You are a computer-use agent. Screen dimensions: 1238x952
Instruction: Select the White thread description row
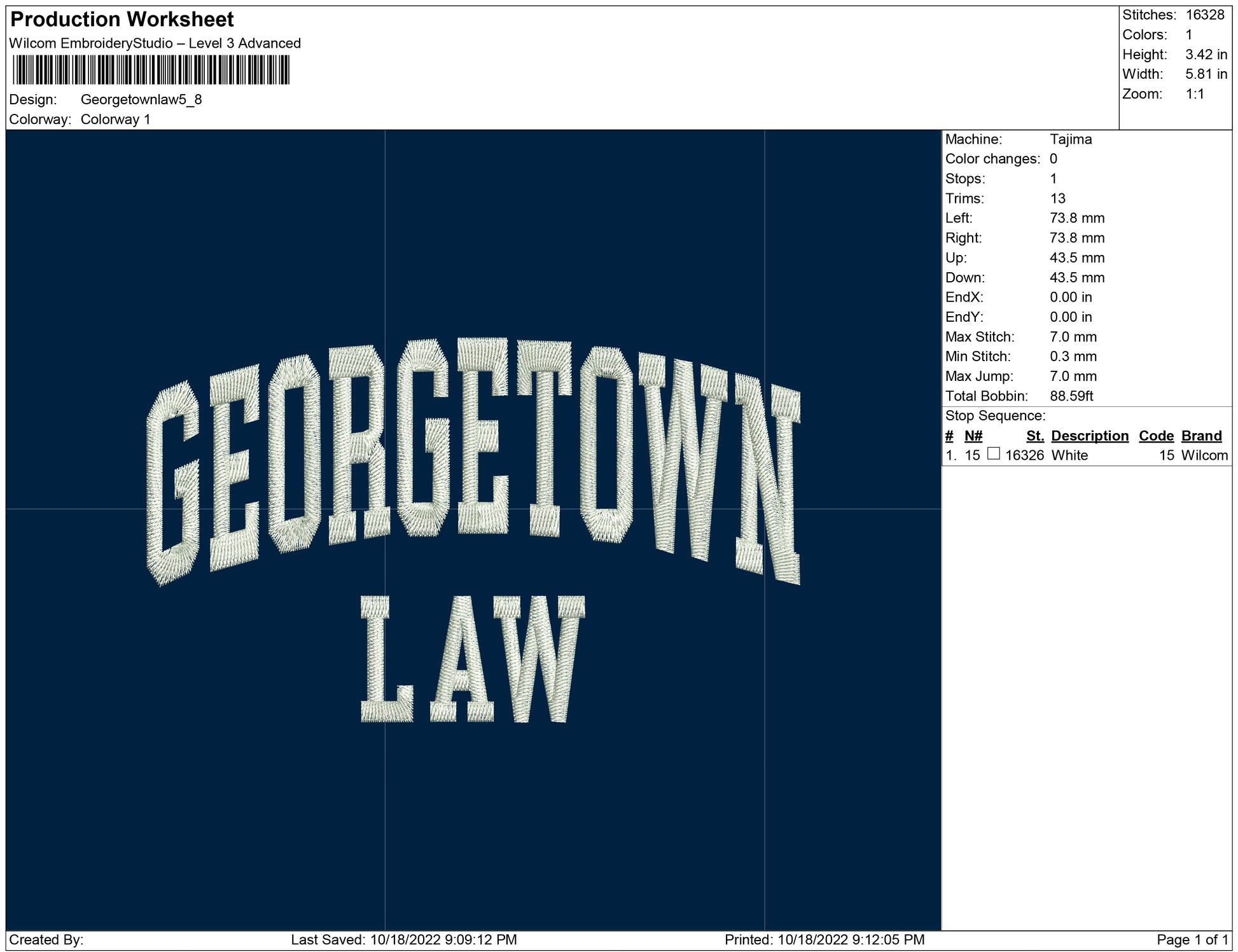coord(1069,455)
